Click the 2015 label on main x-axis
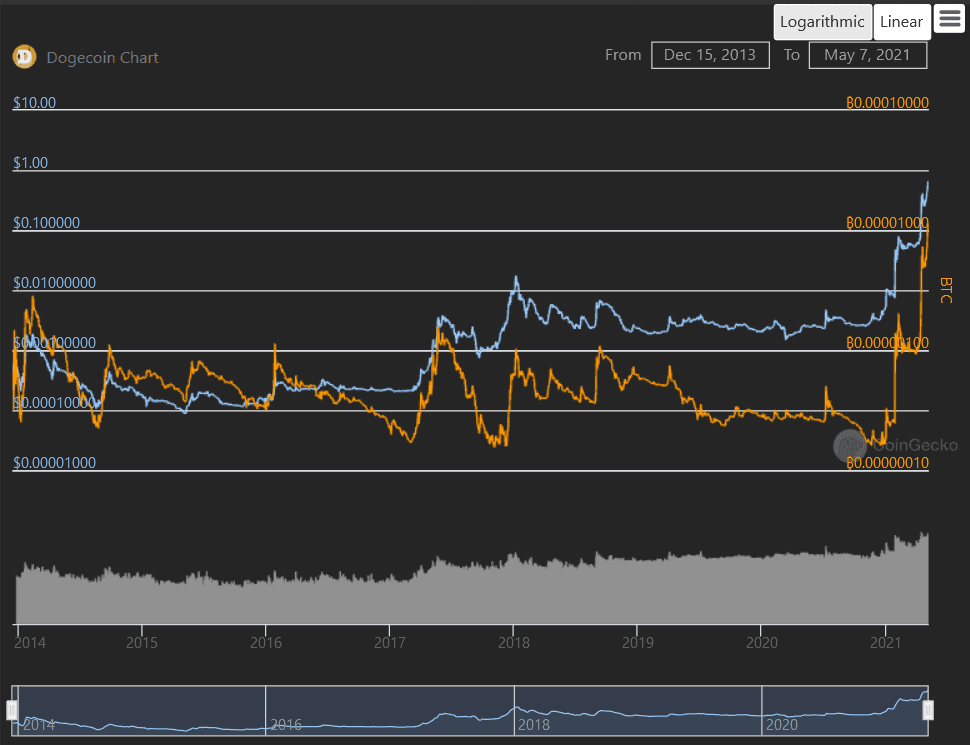Screen dimensions: 970x745 pyautogui.click(x=142, y=642)
